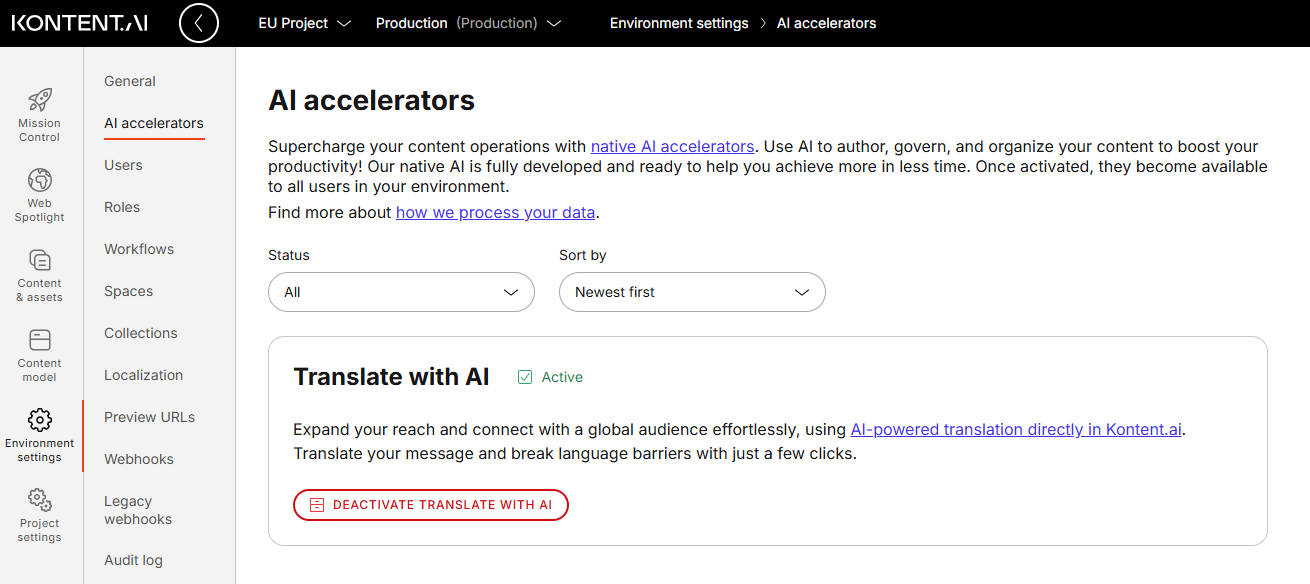The image size is (1310, 584).
Task: Open Content & assets section
Action: pyautogui.click(x=39, y=272)
